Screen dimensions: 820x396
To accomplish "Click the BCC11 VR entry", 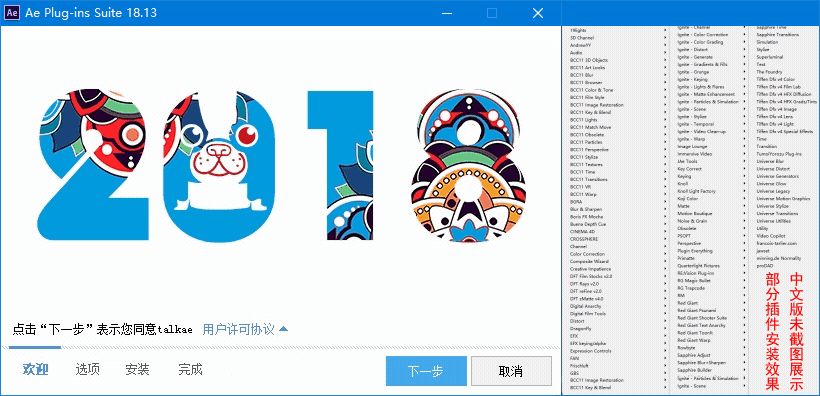I will (x=580, y=187).
